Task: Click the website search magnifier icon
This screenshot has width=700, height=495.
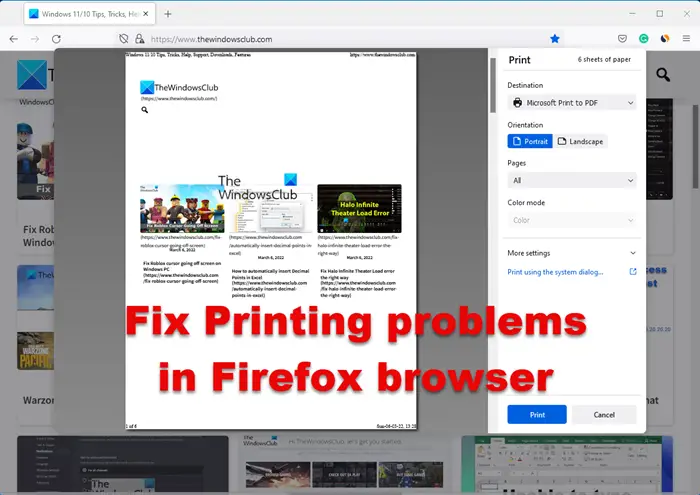Action: click(663, 75)
